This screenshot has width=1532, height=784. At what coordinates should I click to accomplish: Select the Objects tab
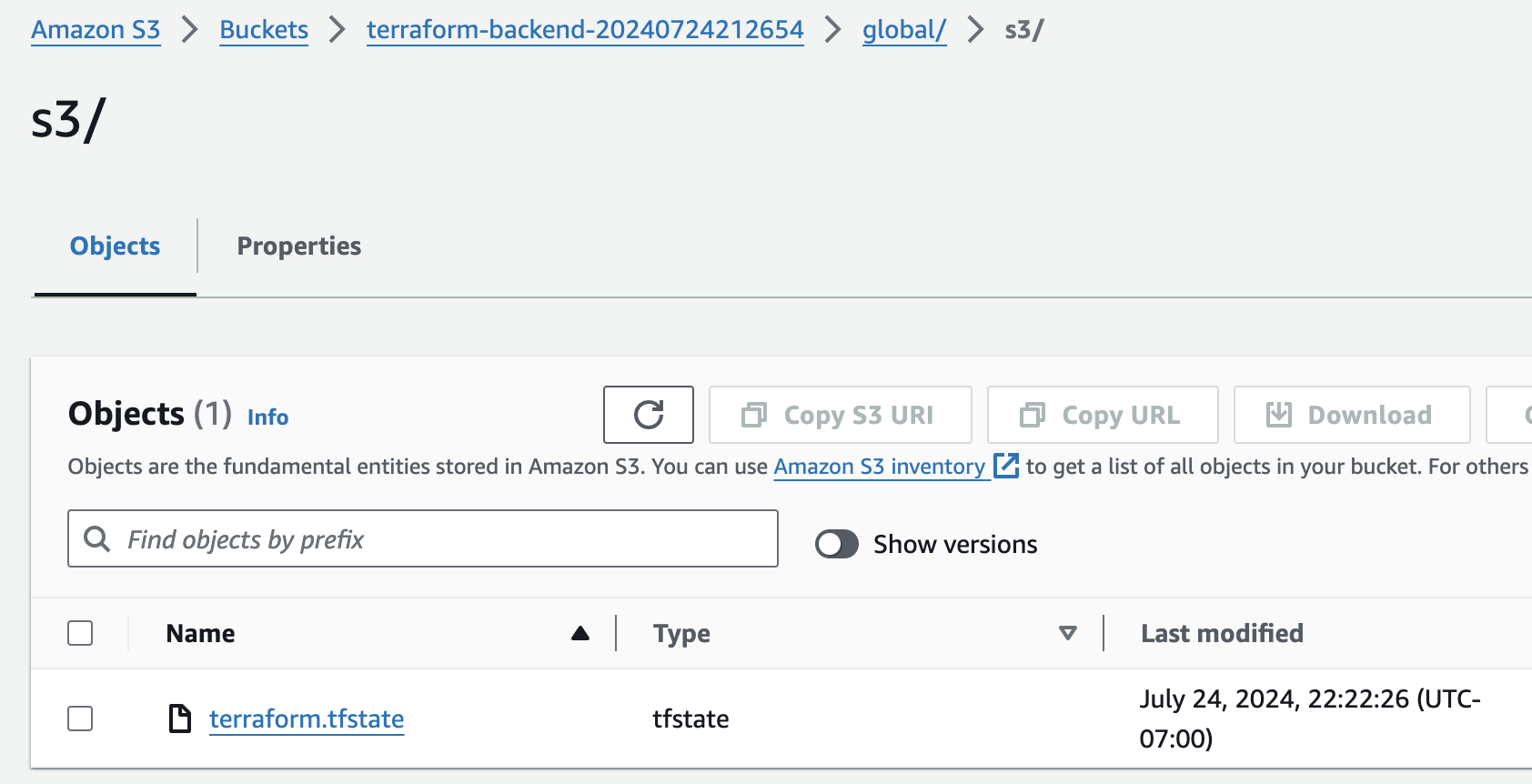(115, 246)
